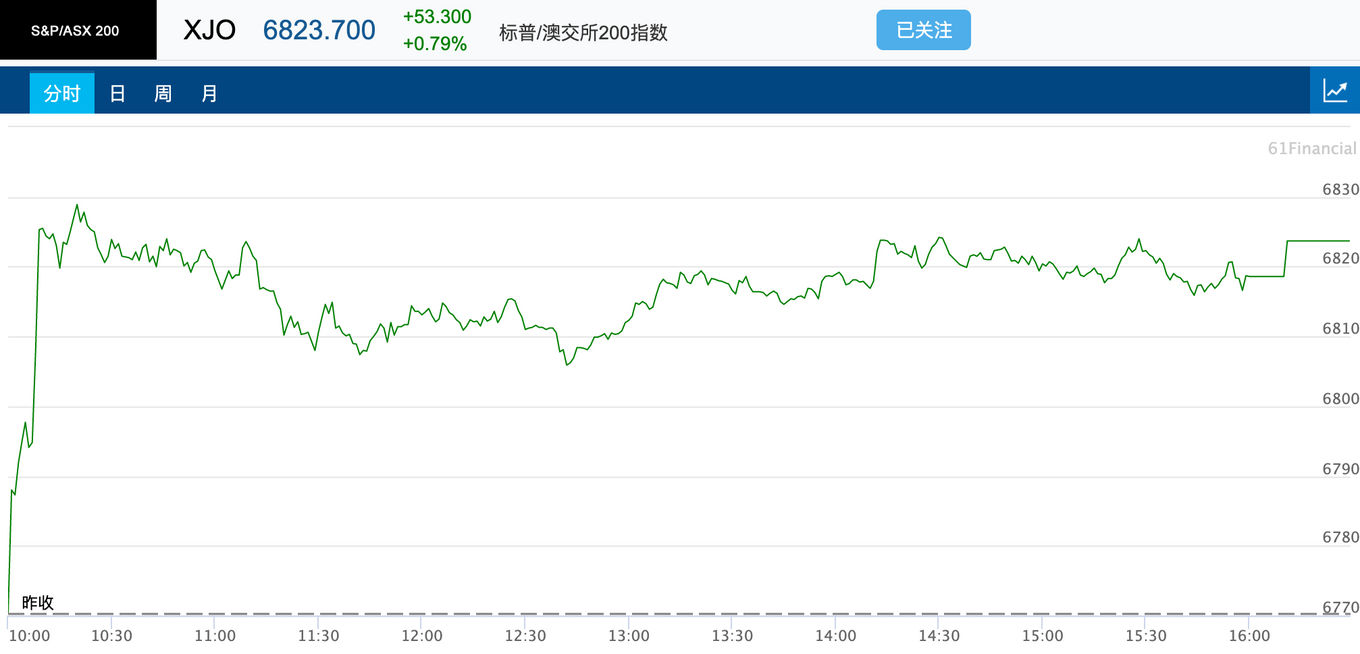Click the 11:00 time axis label
This screenshot has height=654, width=1360.
tap(215, 636)
